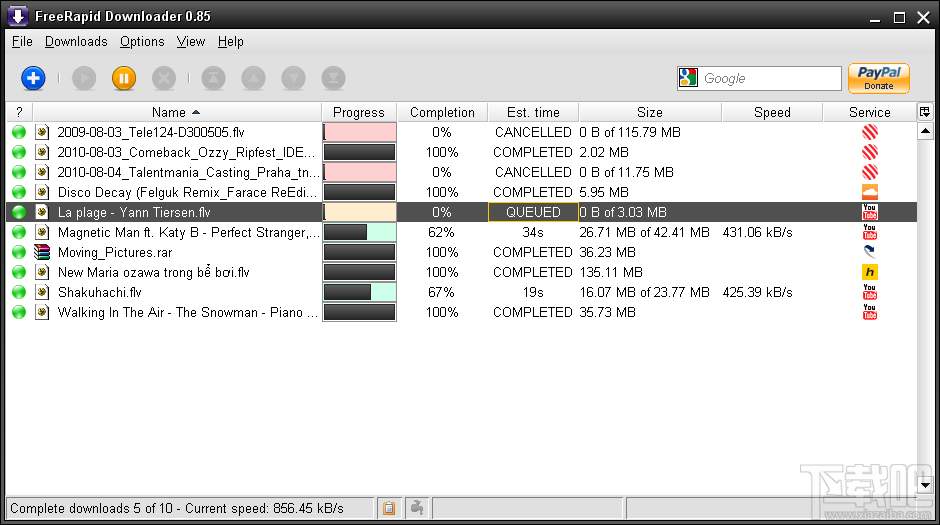Toggle clipboard monitoring icon in the status bar
This screenshot has height=525, width=940.
pos(388,508)
